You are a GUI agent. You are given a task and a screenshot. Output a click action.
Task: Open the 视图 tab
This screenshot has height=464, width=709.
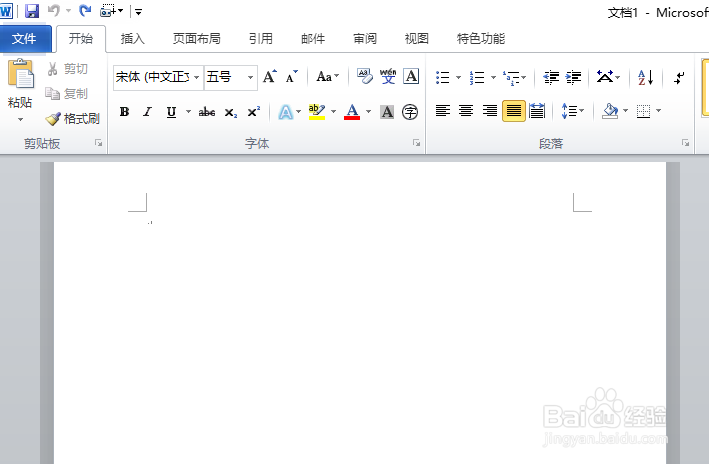pyautogui.click(x=416, y=39)
